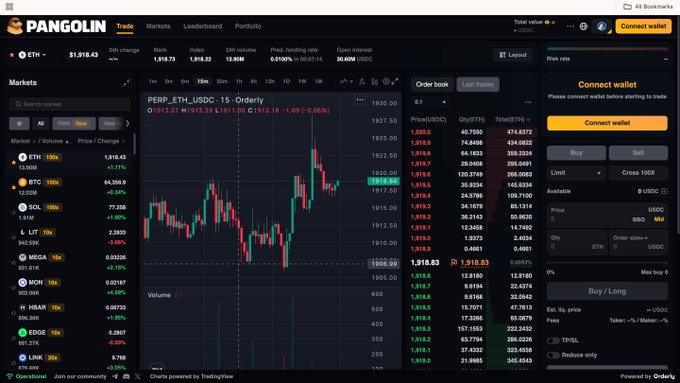Click the Search market field
The image size is (680, 383).
click(x=69, y=104)
